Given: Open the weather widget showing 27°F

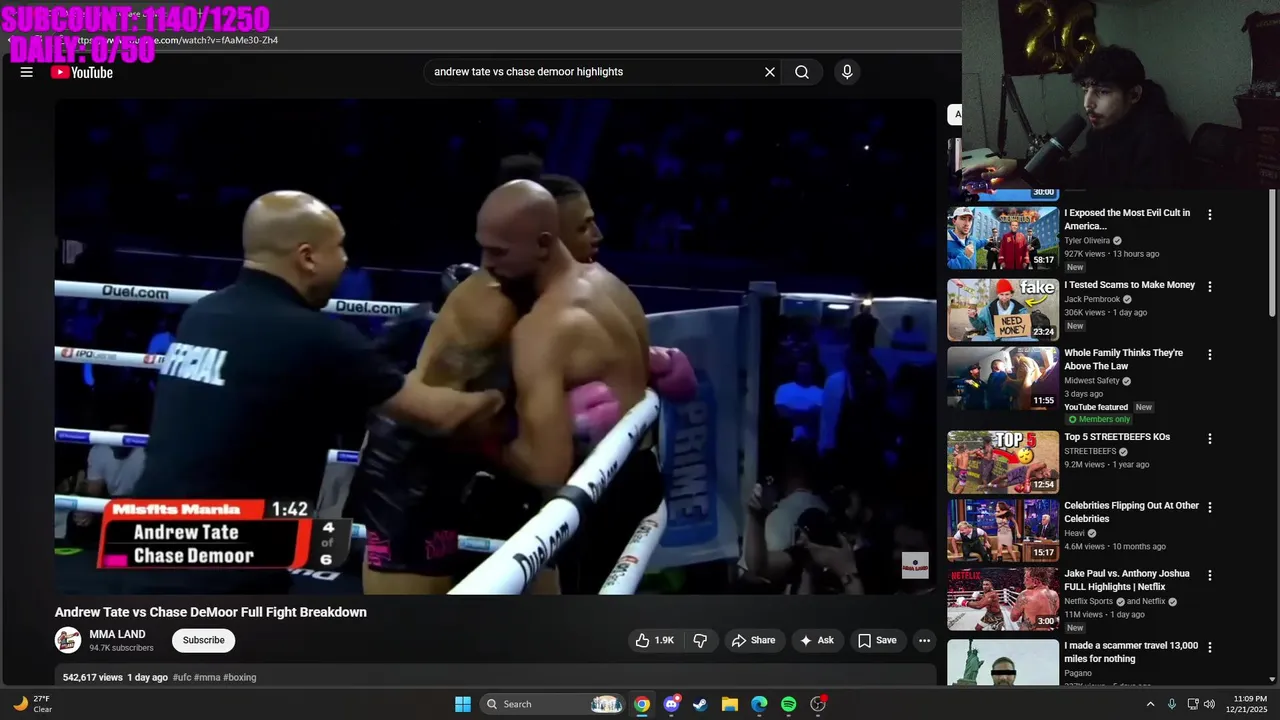Looking at the screenshot, I should pos(32,704).
